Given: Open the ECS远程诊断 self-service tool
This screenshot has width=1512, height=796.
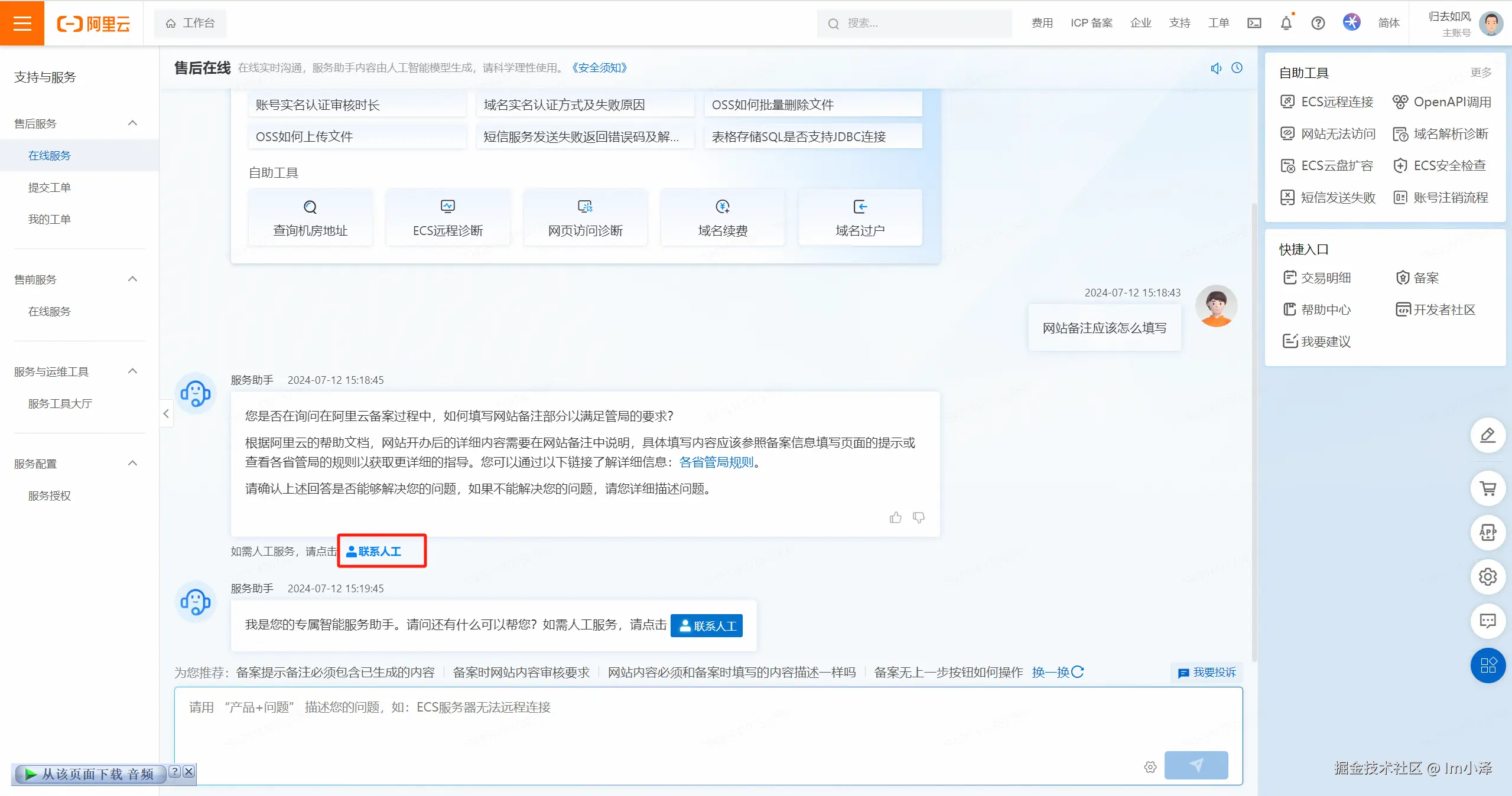Looking at the screenshot, I should (x=448, y=217).
